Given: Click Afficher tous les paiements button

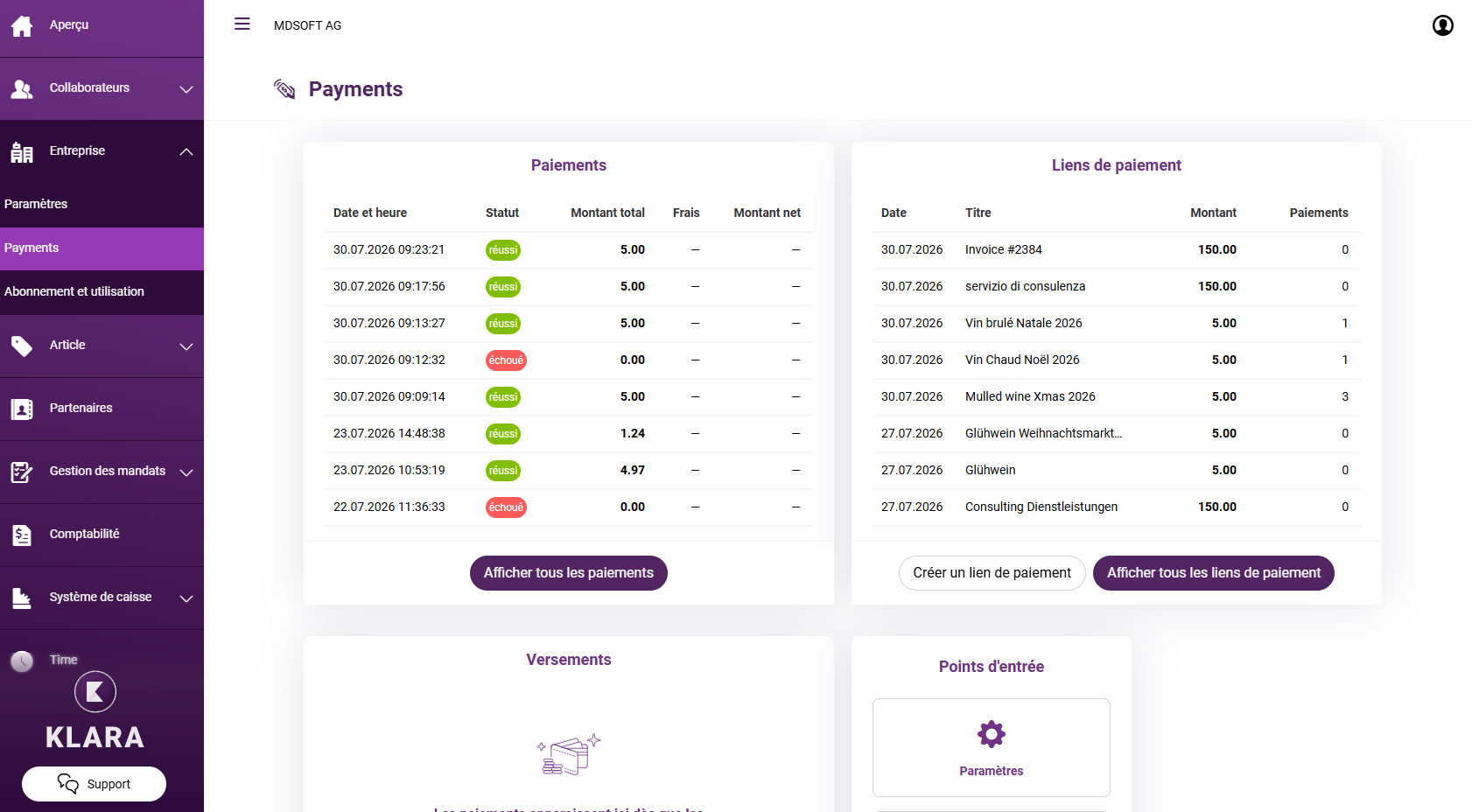Looking at the screenshot, I should [x=569, y=573].
